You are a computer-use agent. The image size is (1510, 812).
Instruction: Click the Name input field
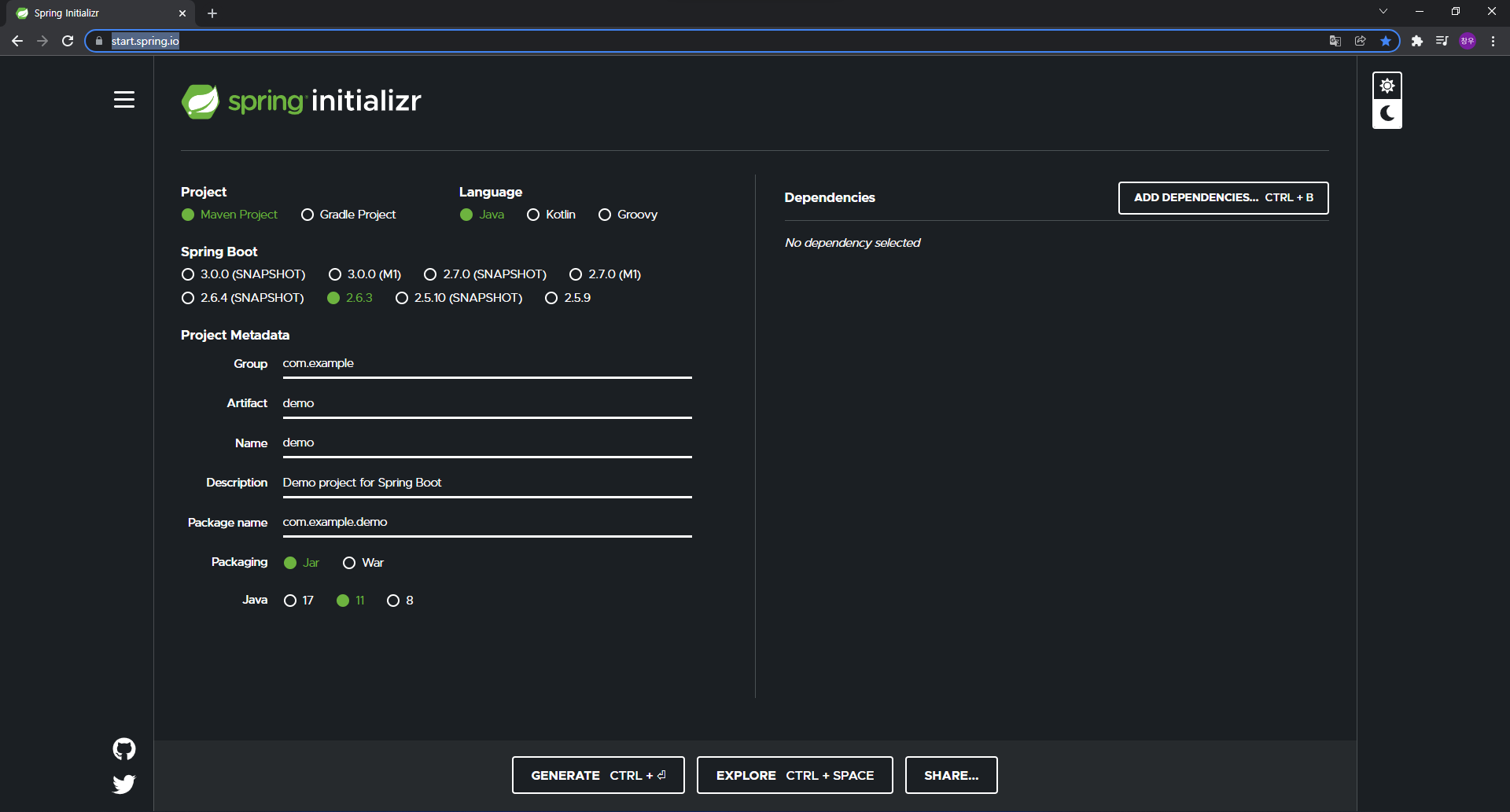(x=488, y=443)
